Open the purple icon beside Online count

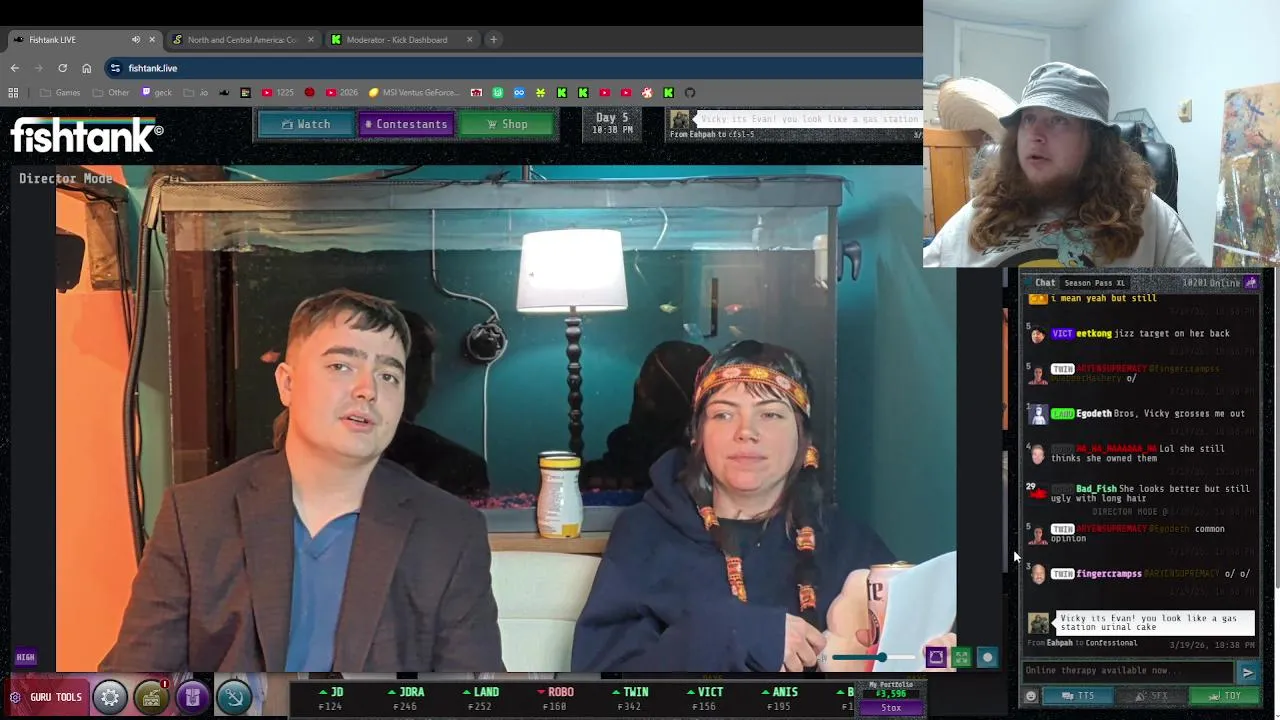point(1250,283)
